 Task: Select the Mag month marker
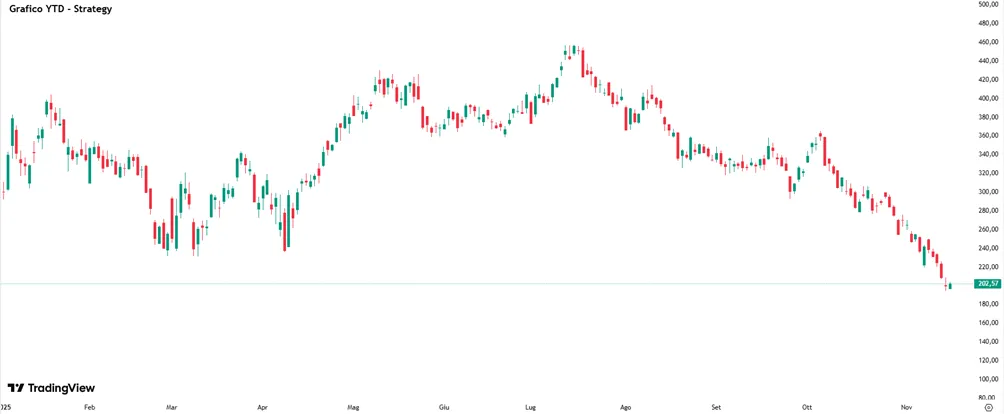(x=353, y=406)
